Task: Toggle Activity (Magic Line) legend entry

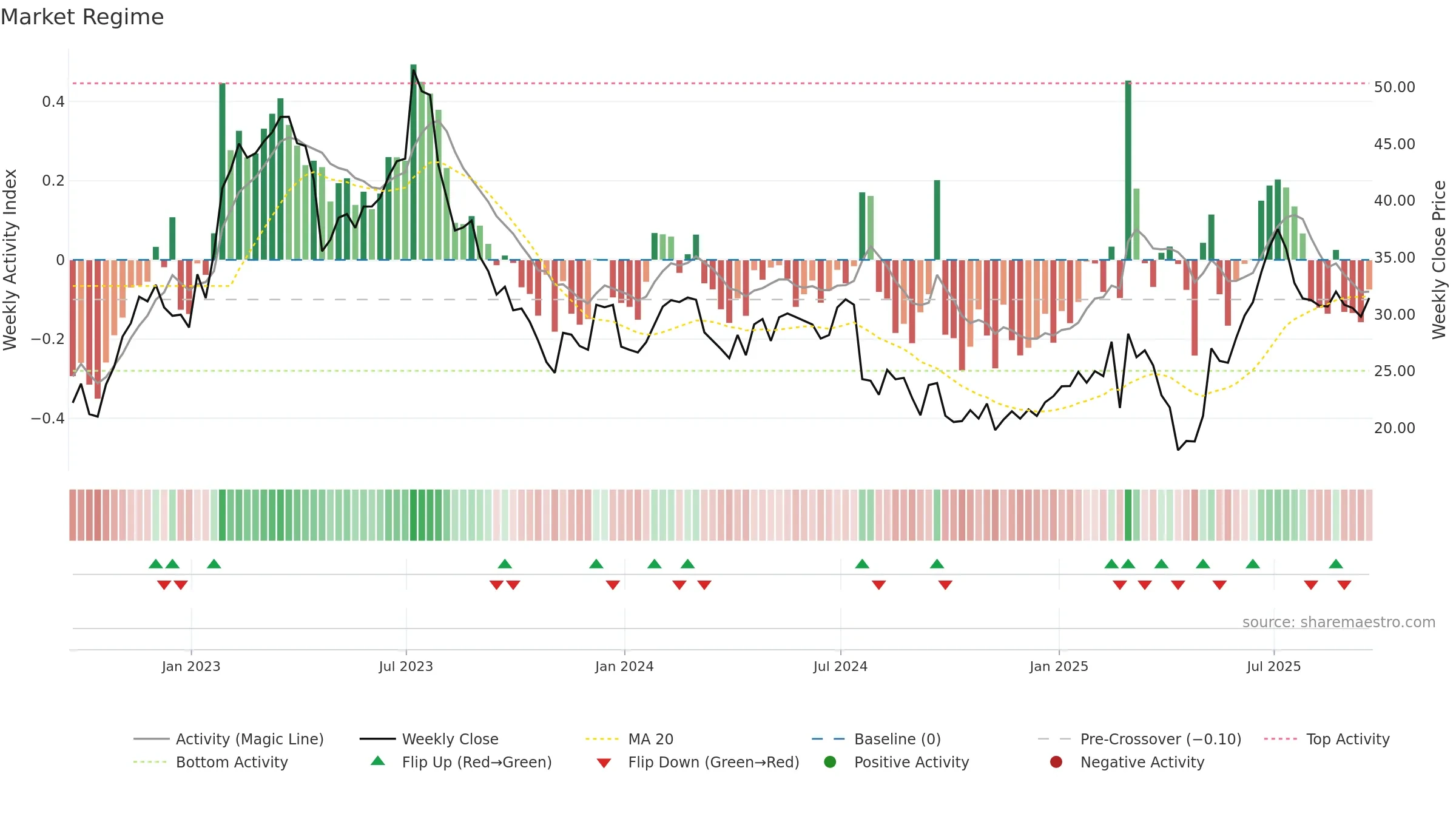Action: coord(229,739)
